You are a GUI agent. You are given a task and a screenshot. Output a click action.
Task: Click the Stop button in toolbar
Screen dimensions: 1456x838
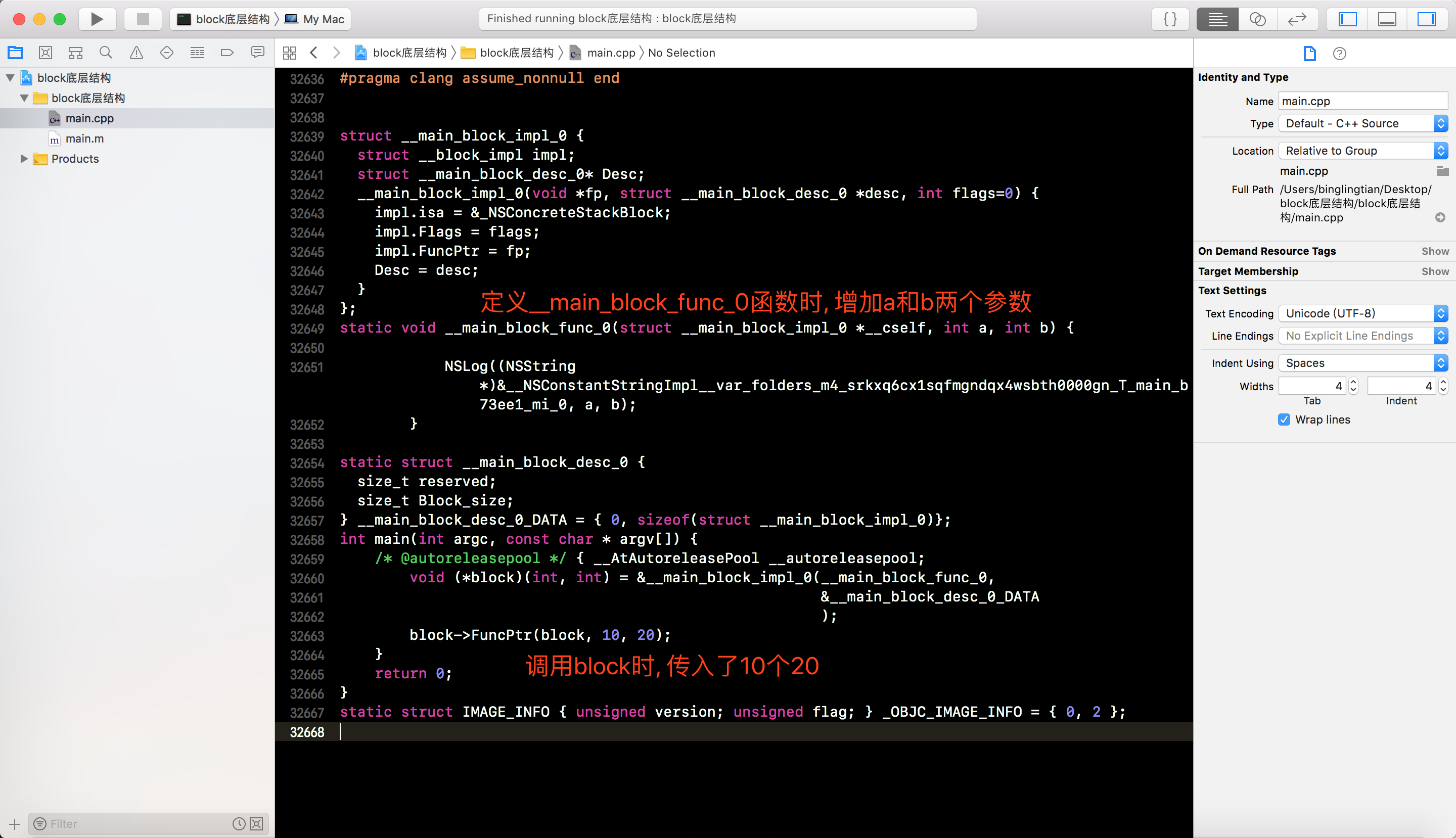pyautogui.click(x=143, y=19)
